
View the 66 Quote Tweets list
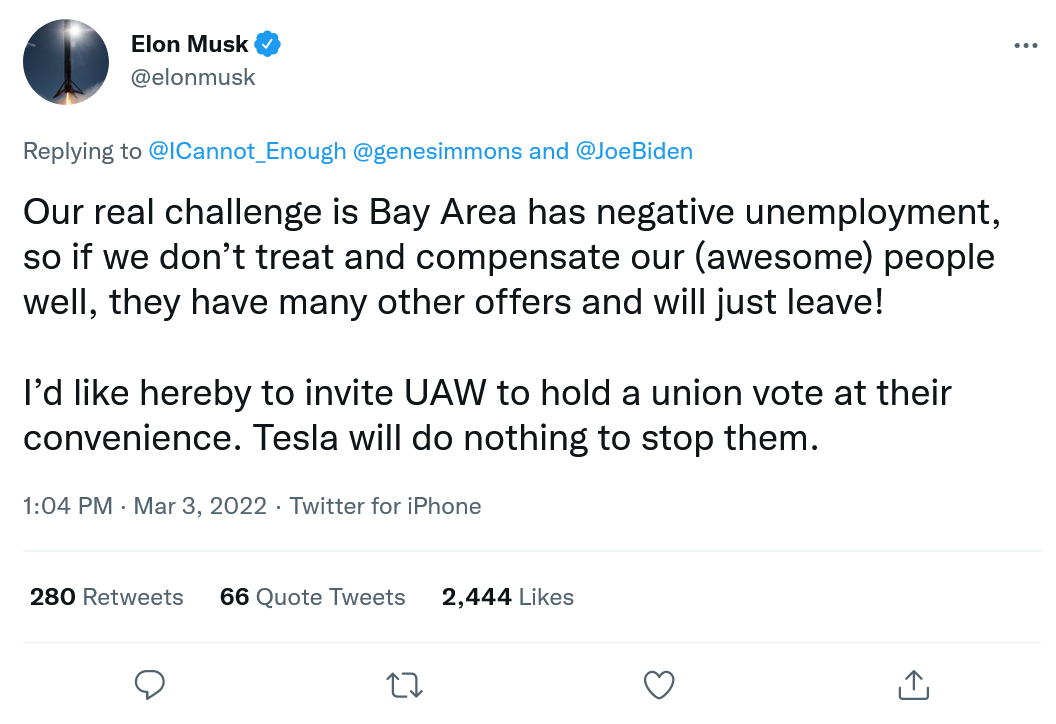pos(312,597)
